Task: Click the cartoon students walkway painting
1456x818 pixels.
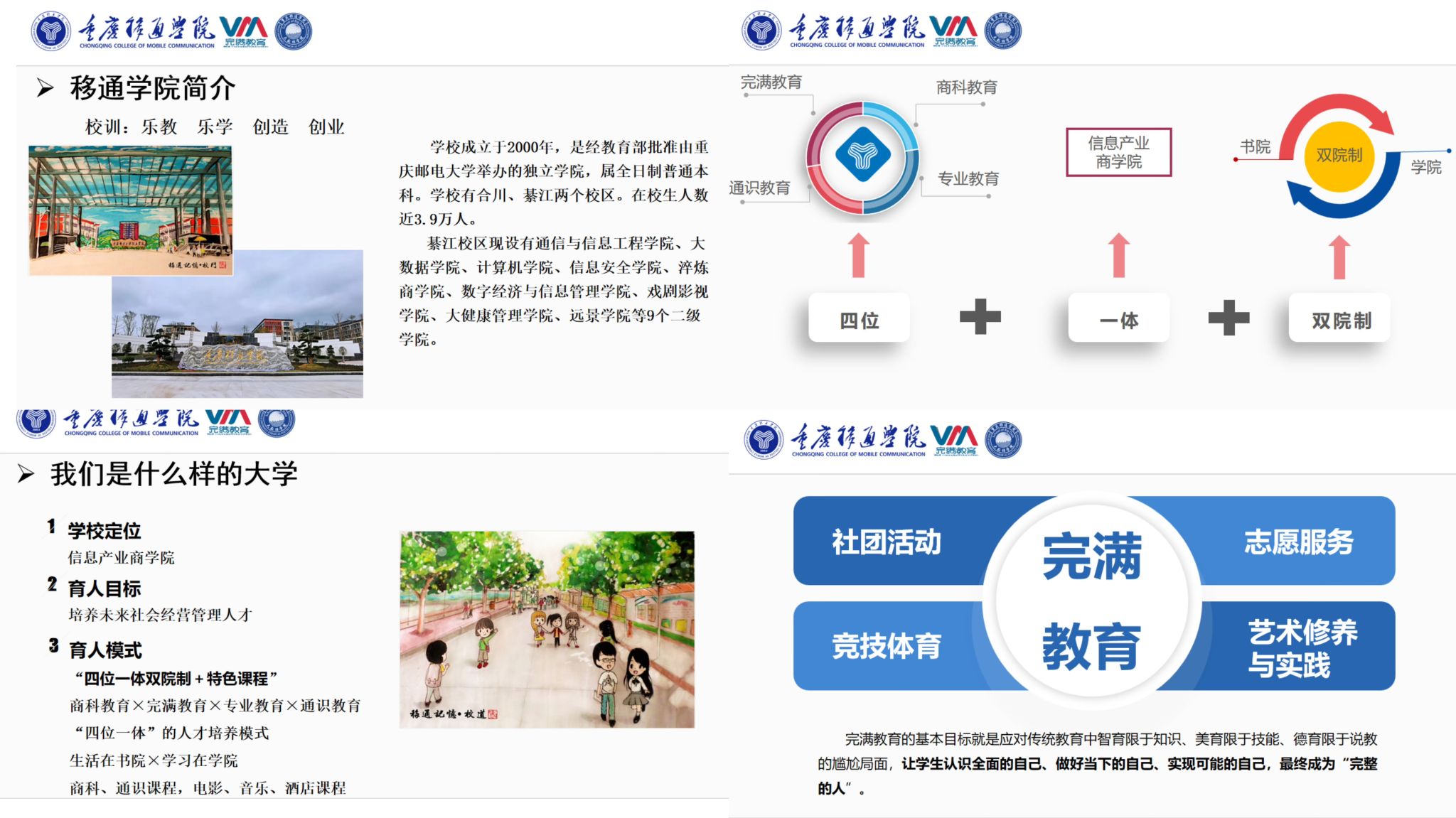Action: (547, 629)
